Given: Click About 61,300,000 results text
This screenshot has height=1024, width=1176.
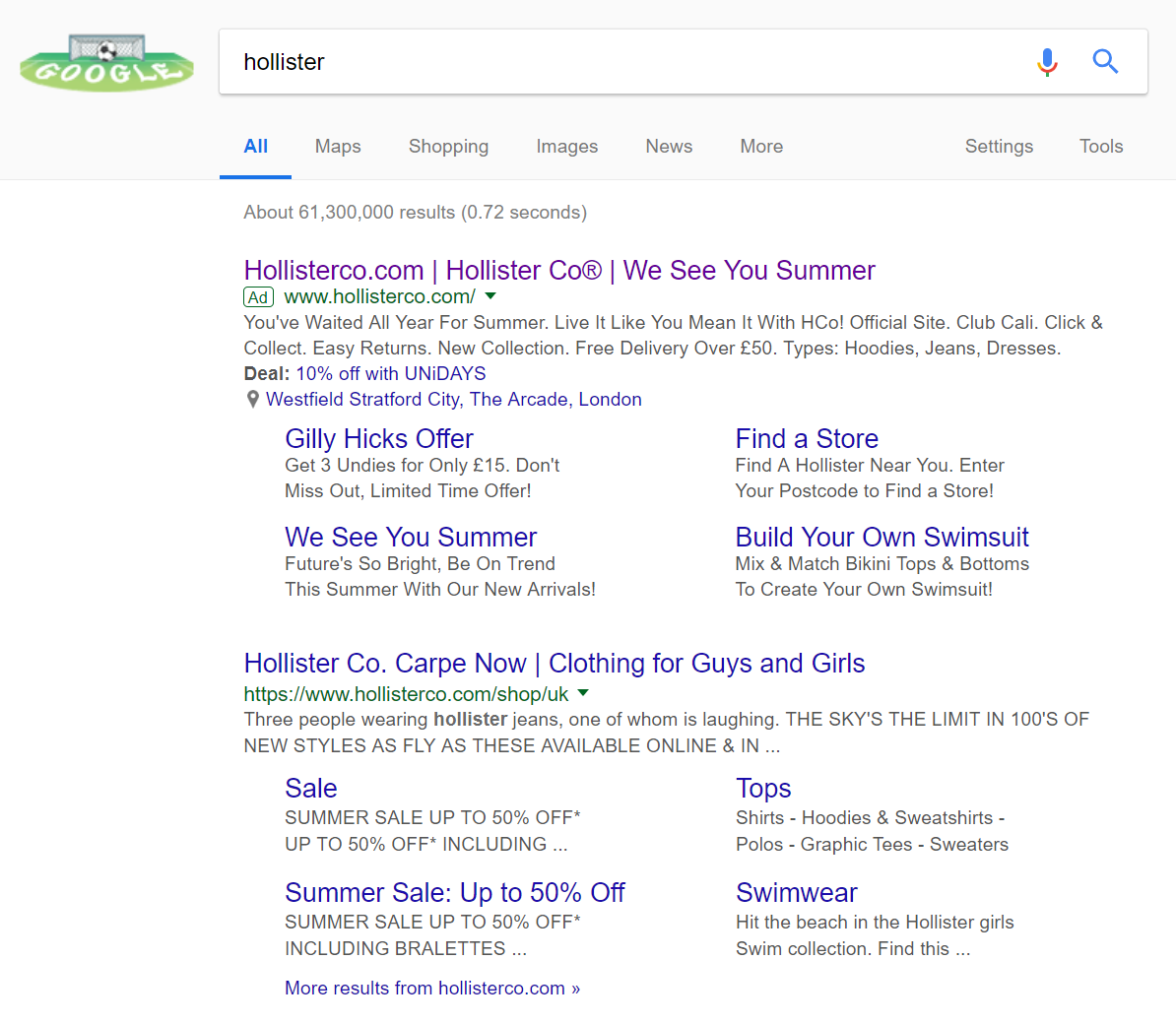Looking at the screenshot, I should pos(415,212).
